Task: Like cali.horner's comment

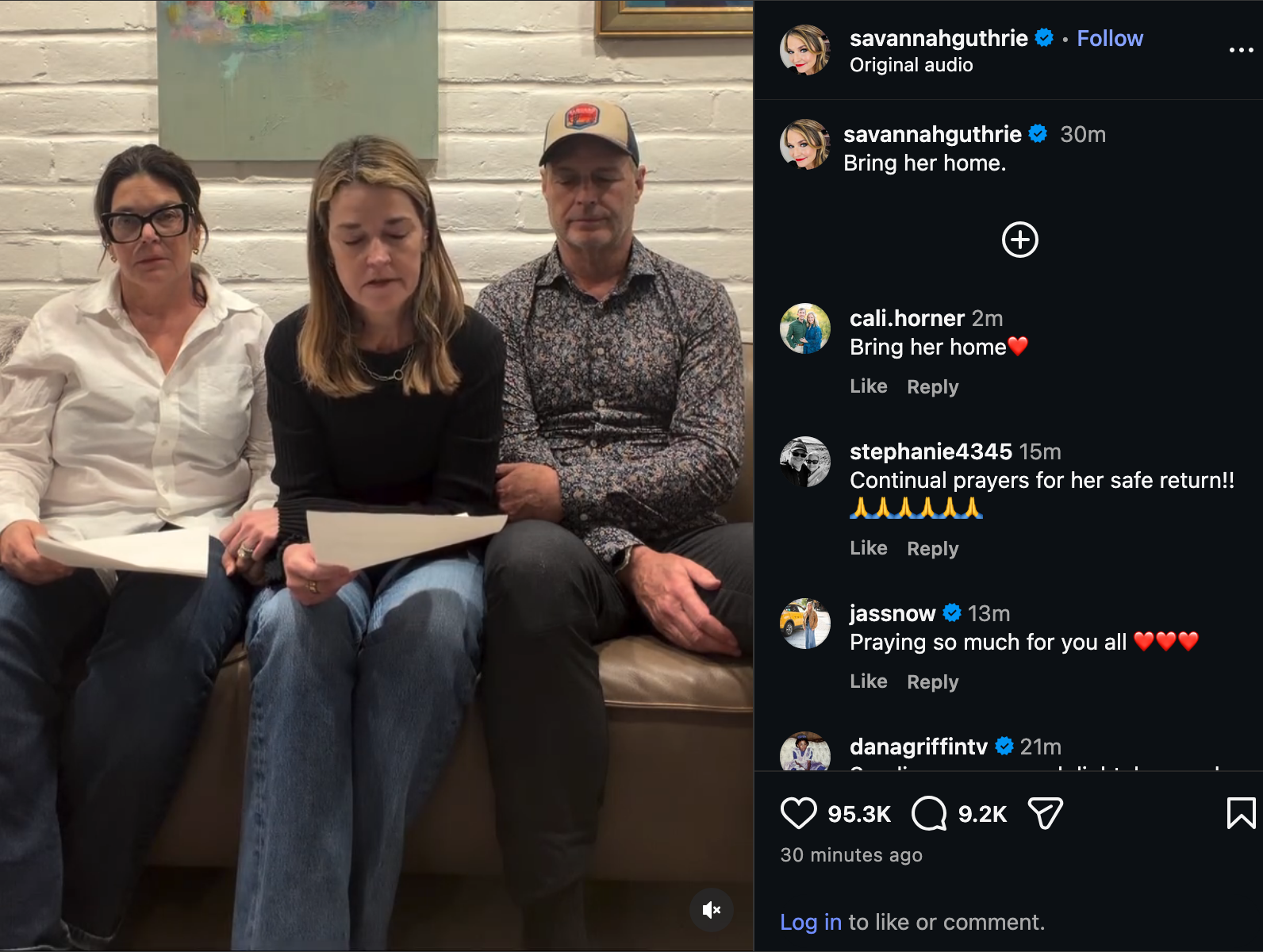Action: (869, 386)
